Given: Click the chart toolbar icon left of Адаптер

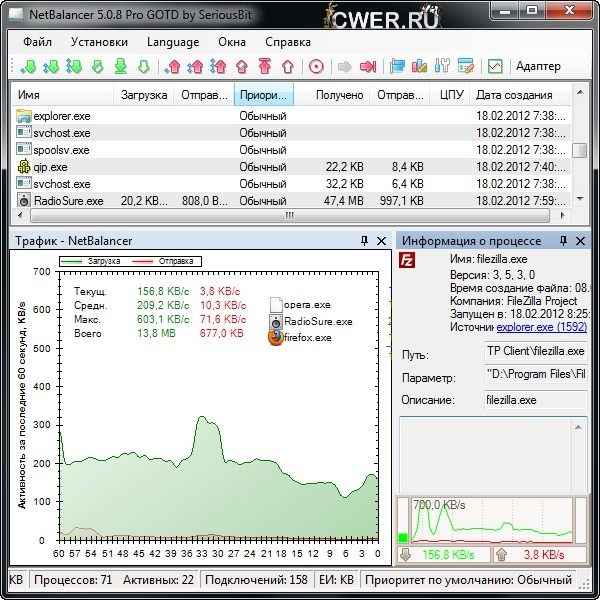Looking at the screenshot, I should [494, 67].
